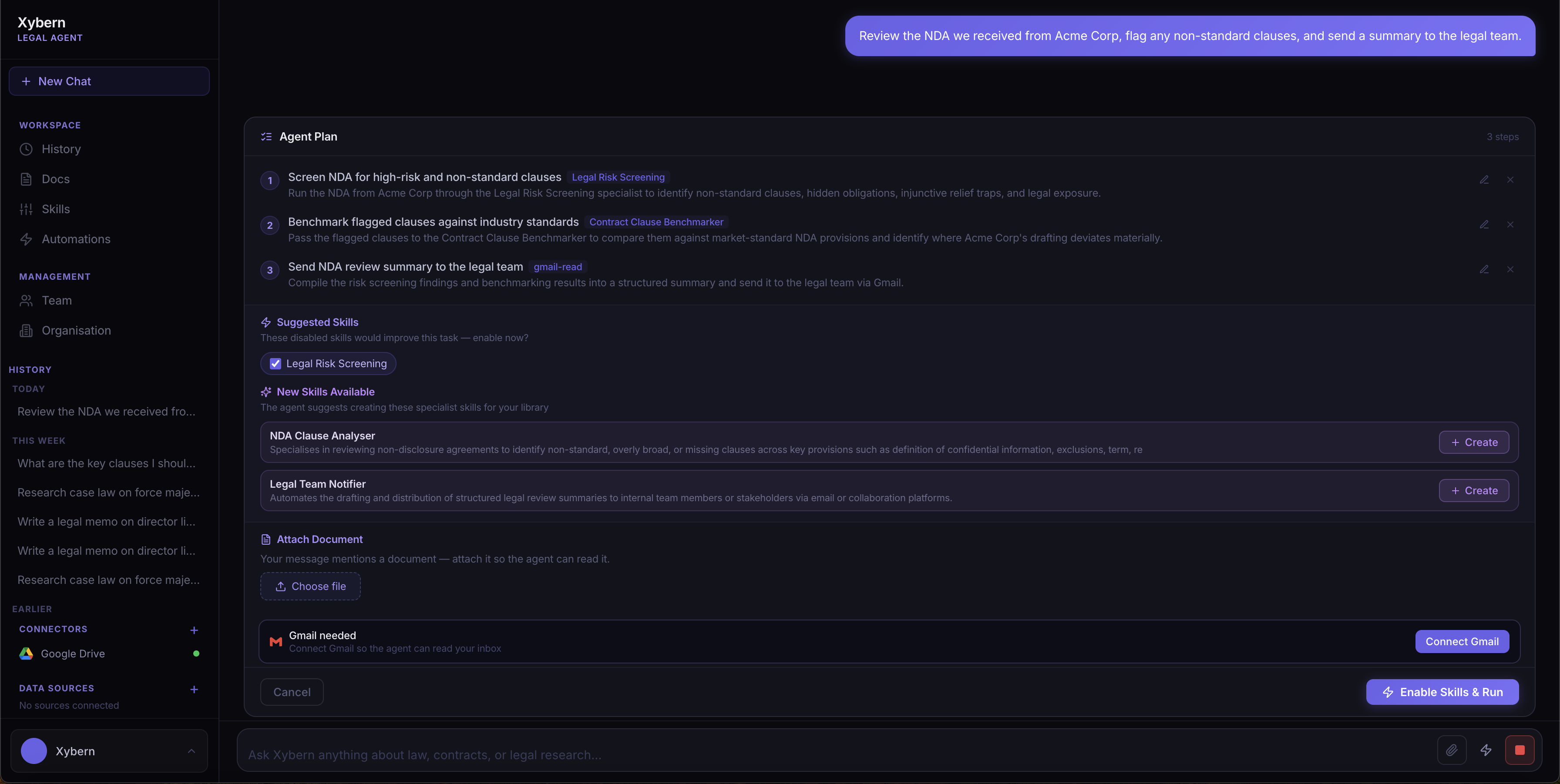Viewport: 1560px width, 784px height.
Task: Click the Legal Risk Screening tag on step 1
Action: (x=618, y=178)
